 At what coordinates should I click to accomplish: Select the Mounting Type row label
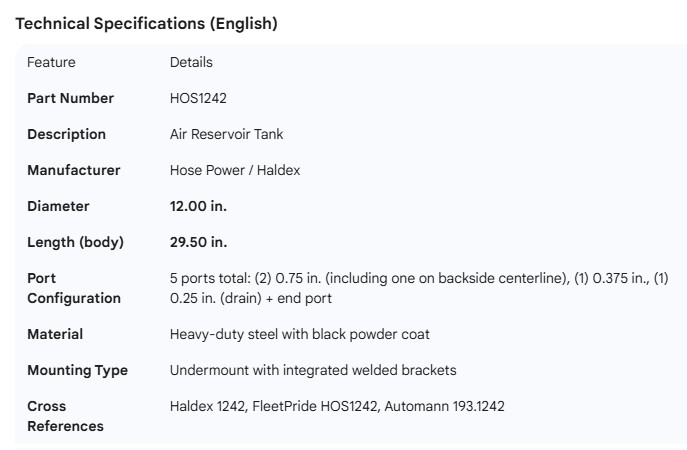coord(77,370)
